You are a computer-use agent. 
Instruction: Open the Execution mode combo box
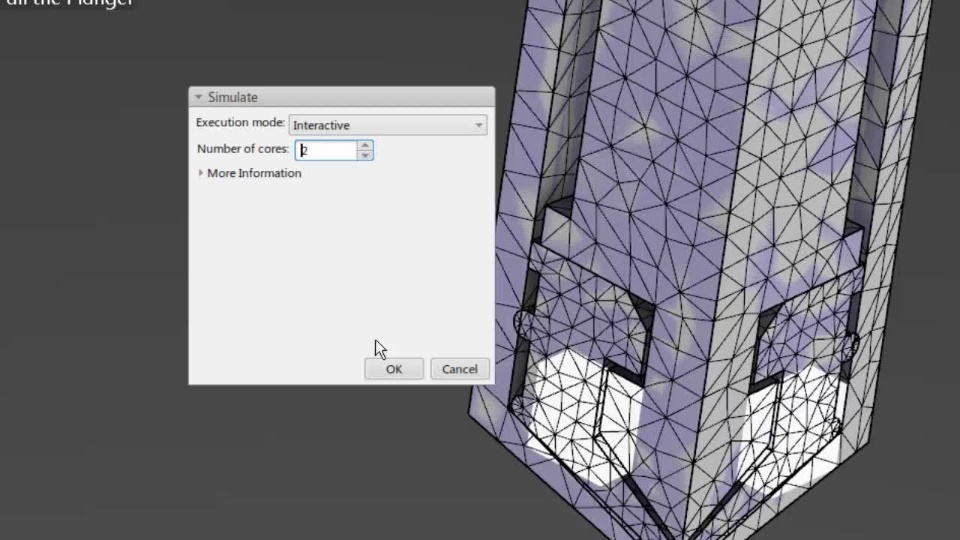[x=388, y=125]
